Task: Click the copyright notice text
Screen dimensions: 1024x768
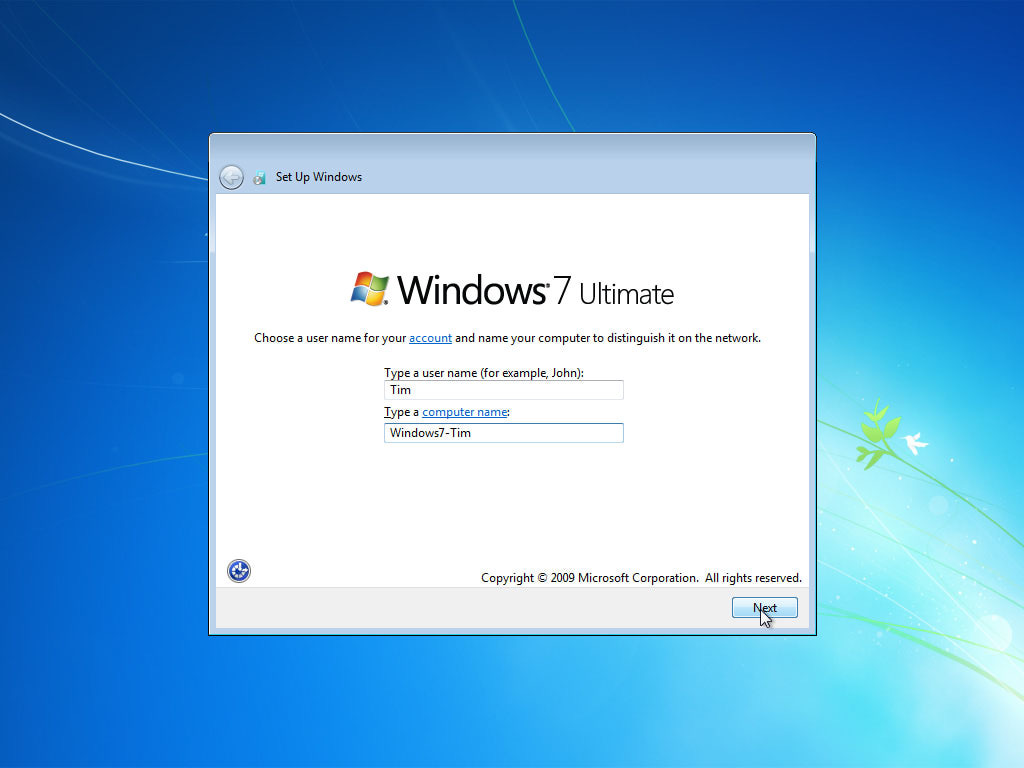Action: 641,577
